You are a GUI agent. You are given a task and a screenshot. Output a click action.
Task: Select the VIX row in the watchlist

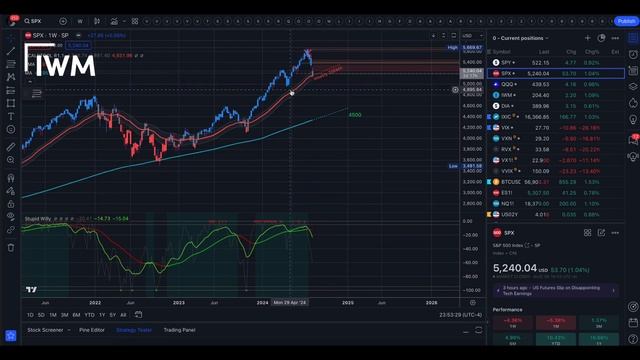click(x=556, y=128)
